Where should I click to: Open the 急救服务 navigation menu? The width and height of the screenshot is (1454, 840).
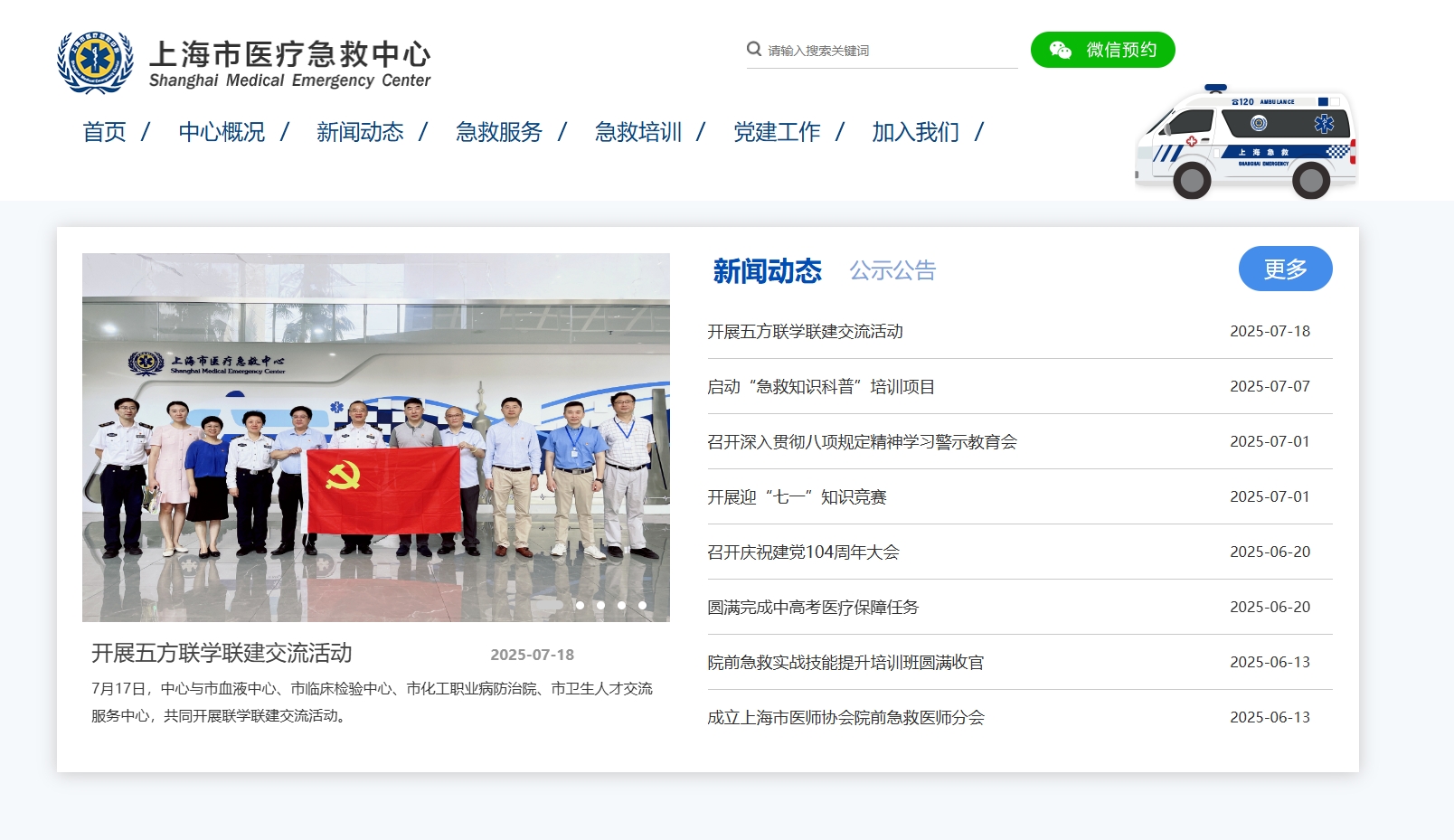pyautogui.click(x=498, y=132)
